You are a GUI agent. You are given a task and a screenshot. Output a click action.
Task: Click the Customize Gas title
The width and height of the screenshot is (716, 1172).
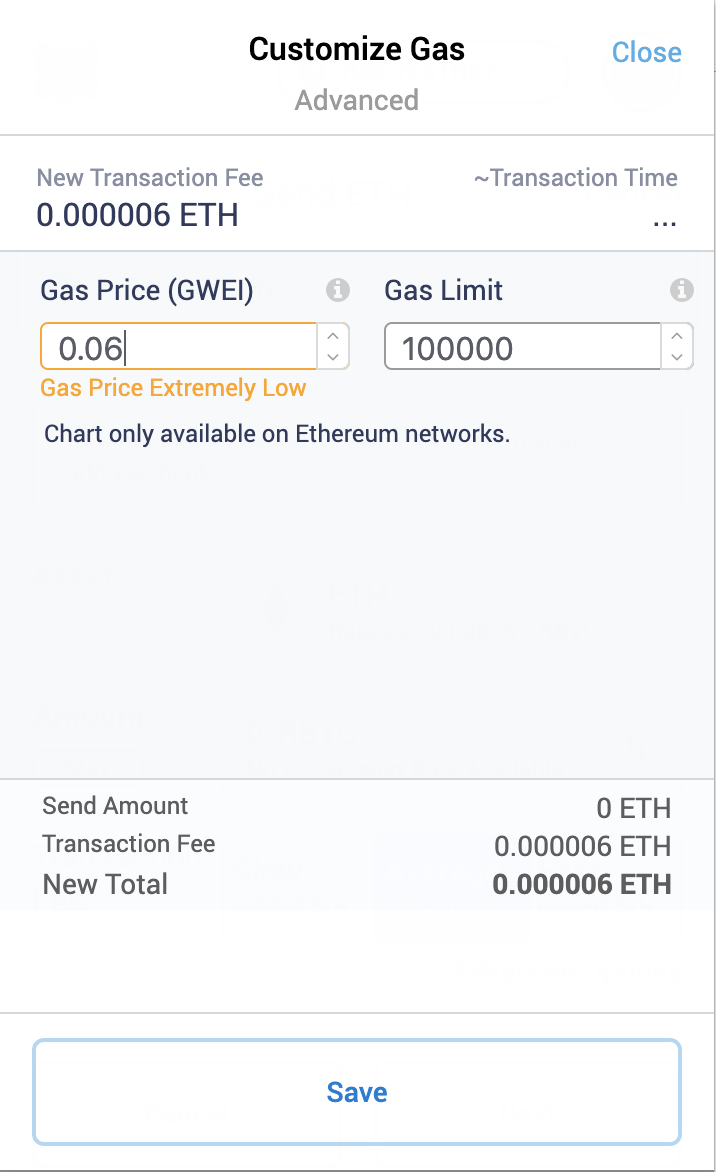(x=356, y=48)
